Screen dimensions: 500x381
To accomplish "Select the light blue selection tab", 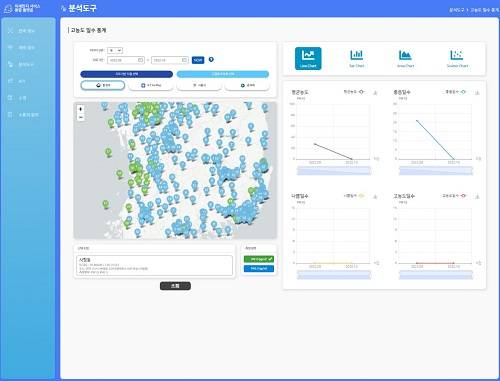I will [223, 74].
